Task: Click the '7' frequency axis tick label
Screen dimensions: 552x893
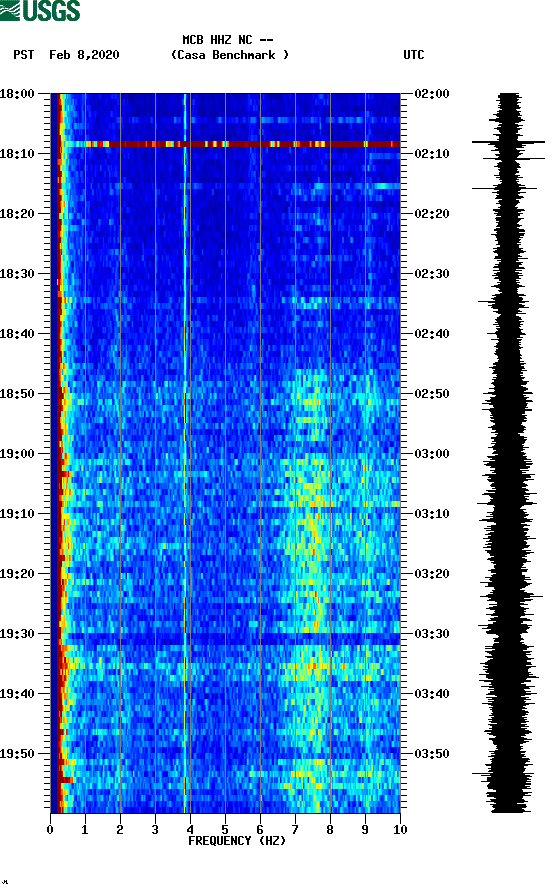Action: coord(295,830)
